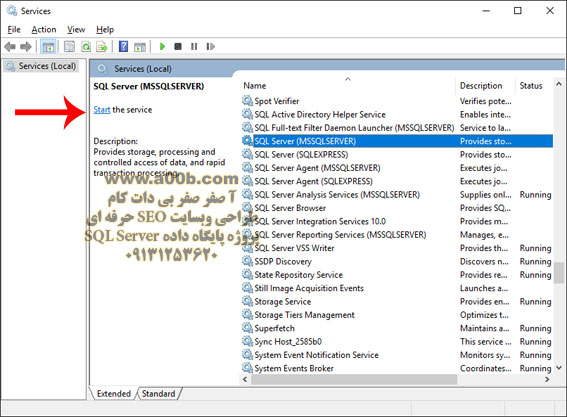Select SQL Server Agent (MSSQLSERVER) row
The height and width of the screenshot is (417, 567).
point(397,168)
